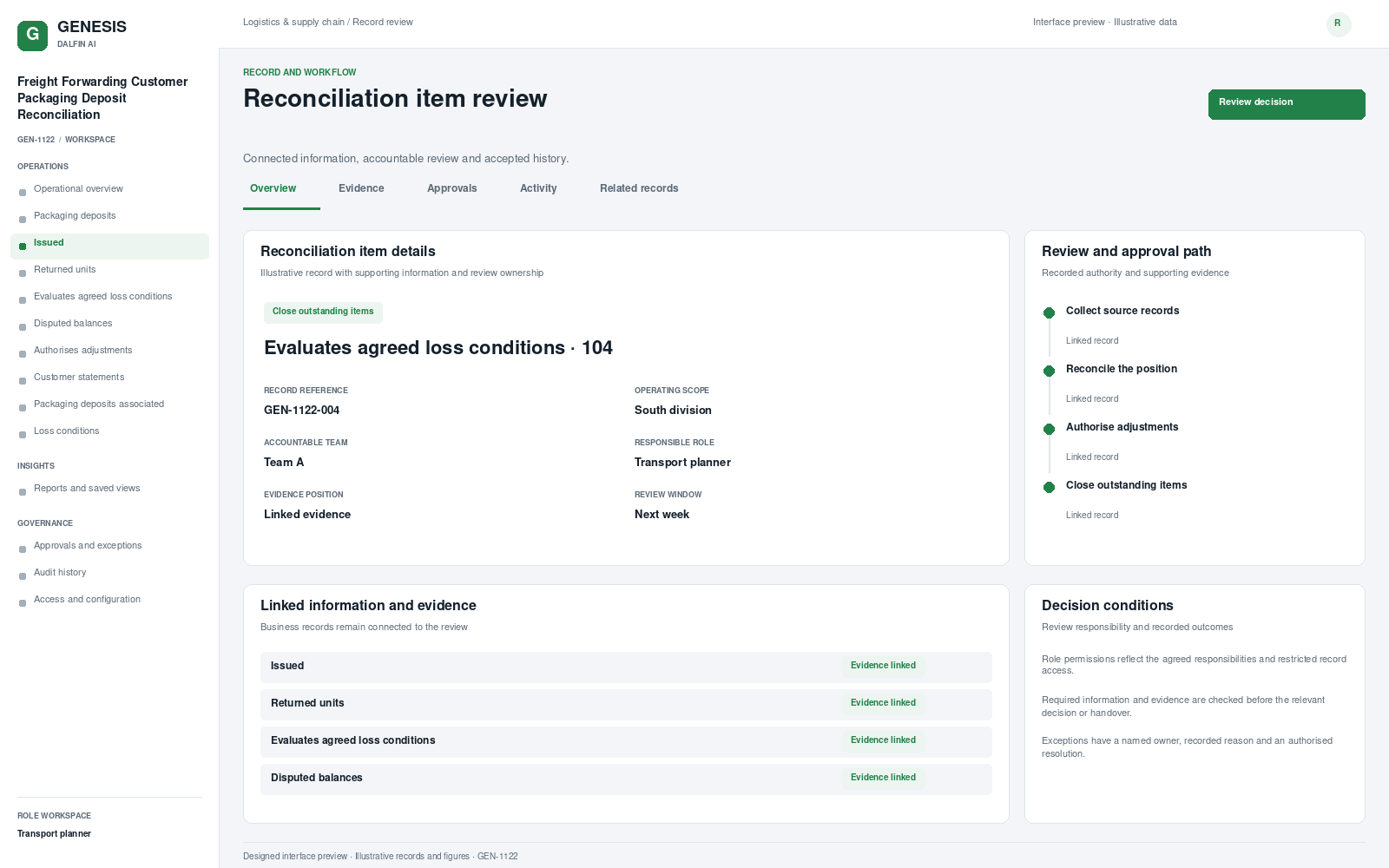Click the Transport planner role workspace label

coord(54,834)
